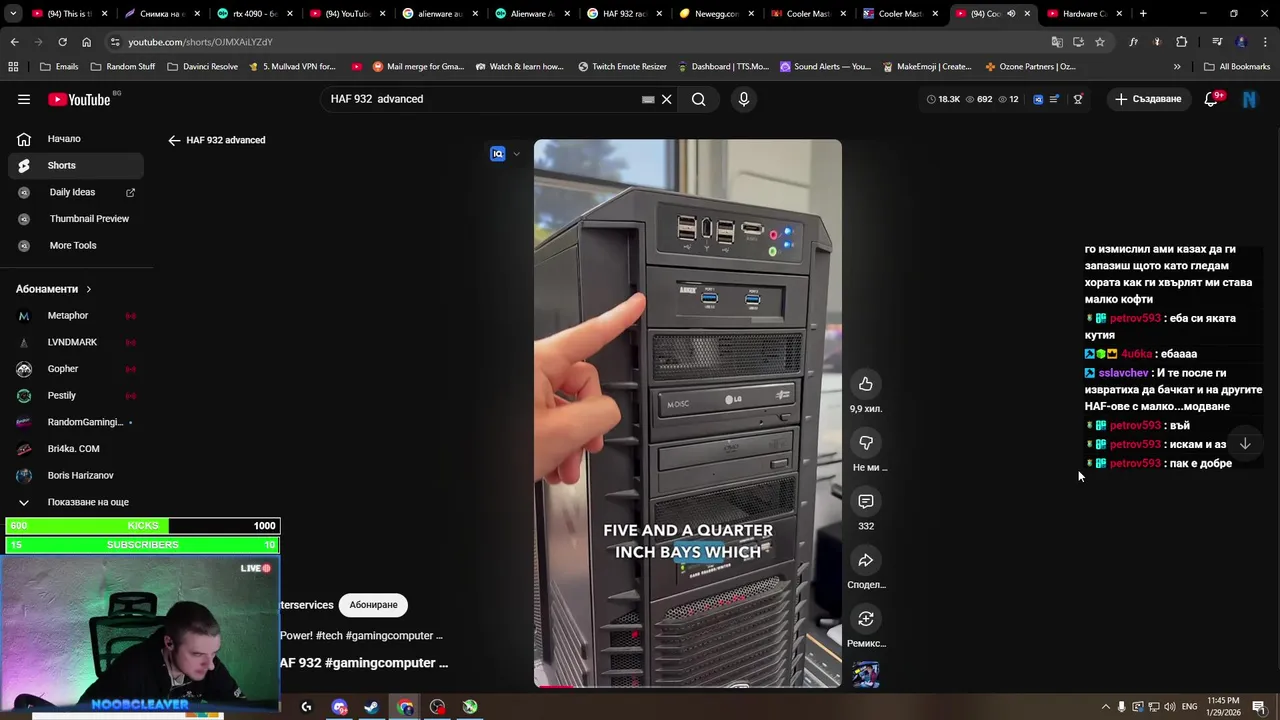The width and height of the screenshot is (1280, 720).
Task: Open the Davinci Resolve bookmark folder
Action: [x=203, y=67]
